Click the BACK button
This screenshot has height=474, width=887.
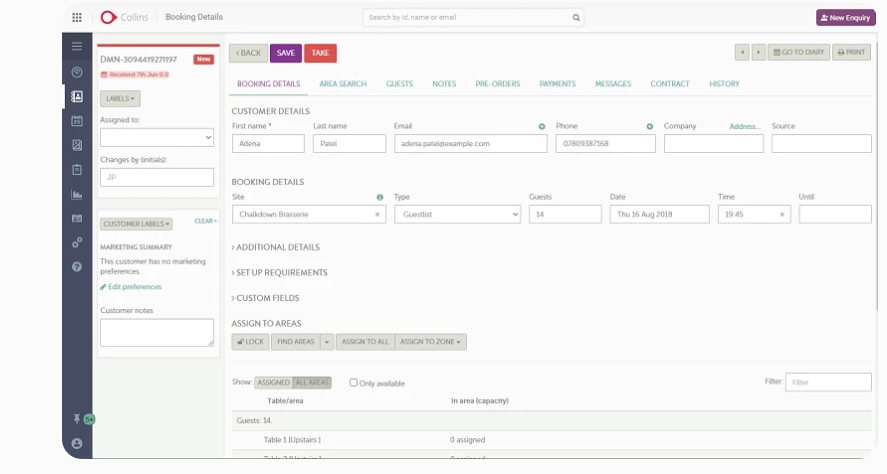tap(248, 53)
